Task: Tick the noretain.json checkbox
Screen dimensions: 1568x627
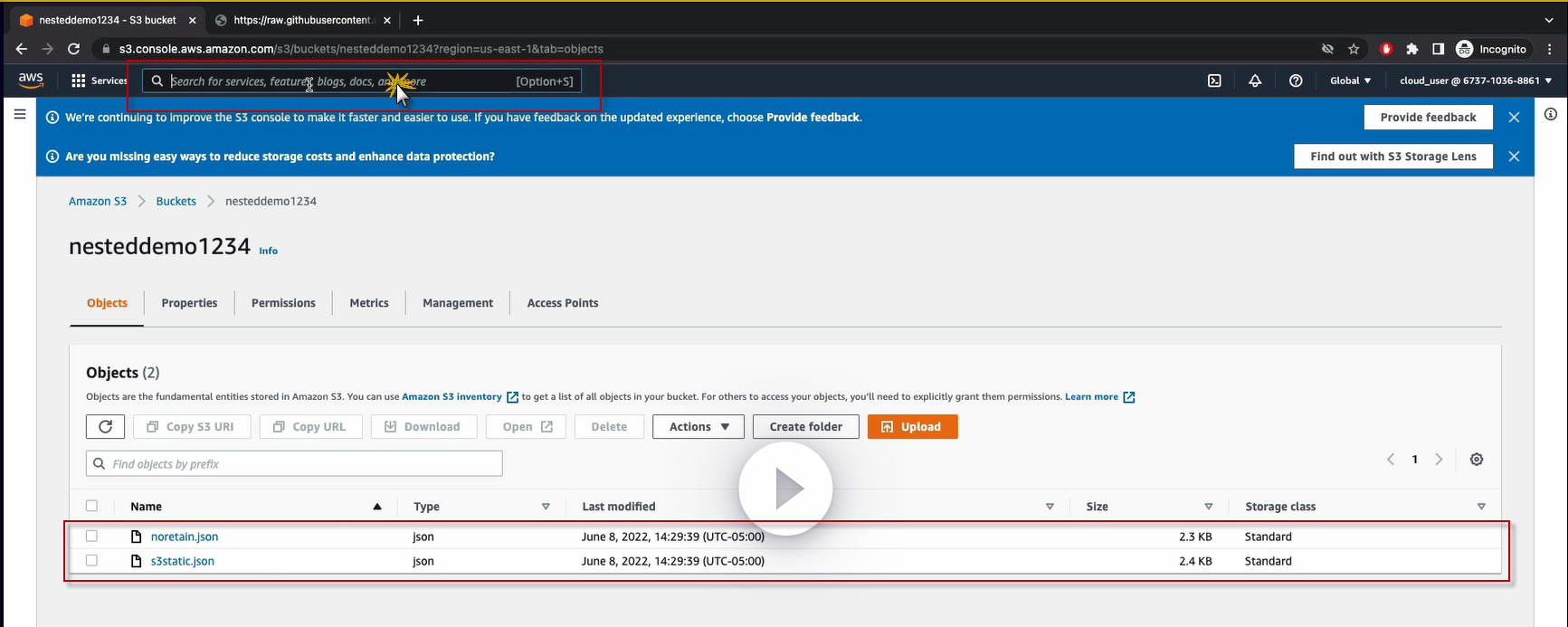Action: 91,537
